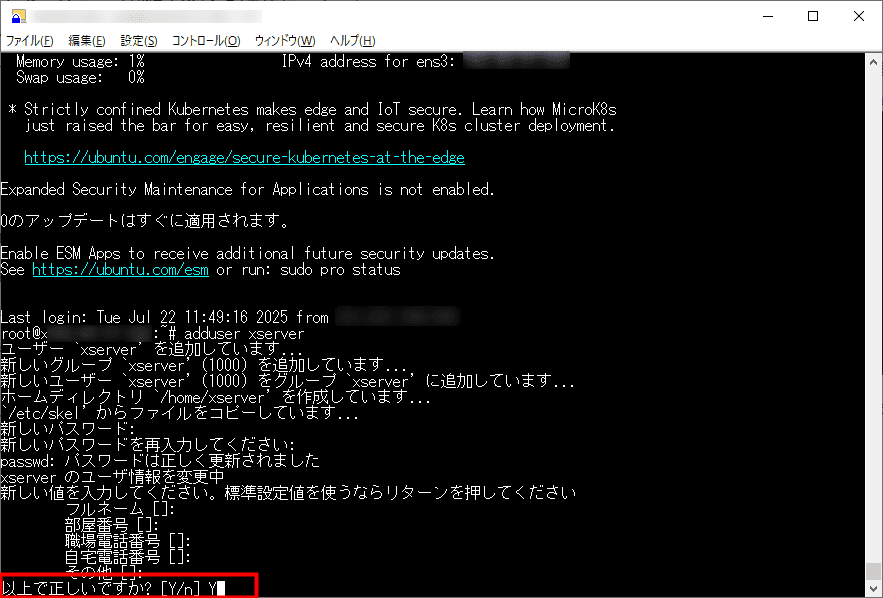Click the 'adduser xserver' command text

click(x=244, y=334)
